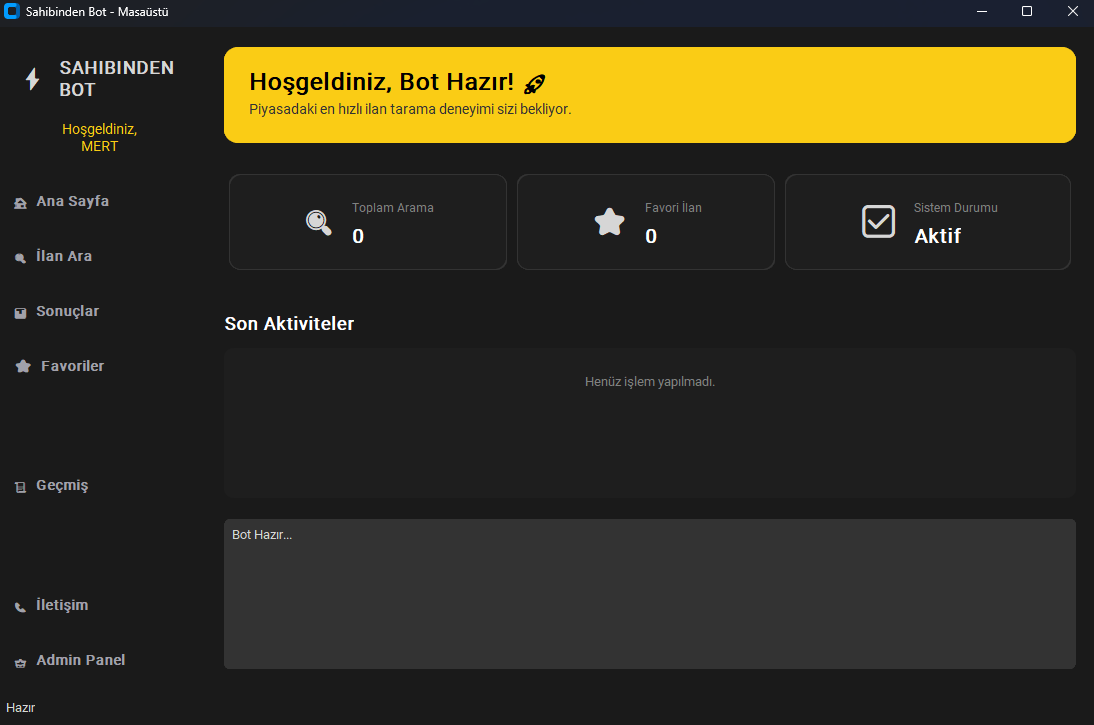Click the Sistem Durumu label
Image resolution: width=1094 pixels, height=725 pixels.
[956, 208]
